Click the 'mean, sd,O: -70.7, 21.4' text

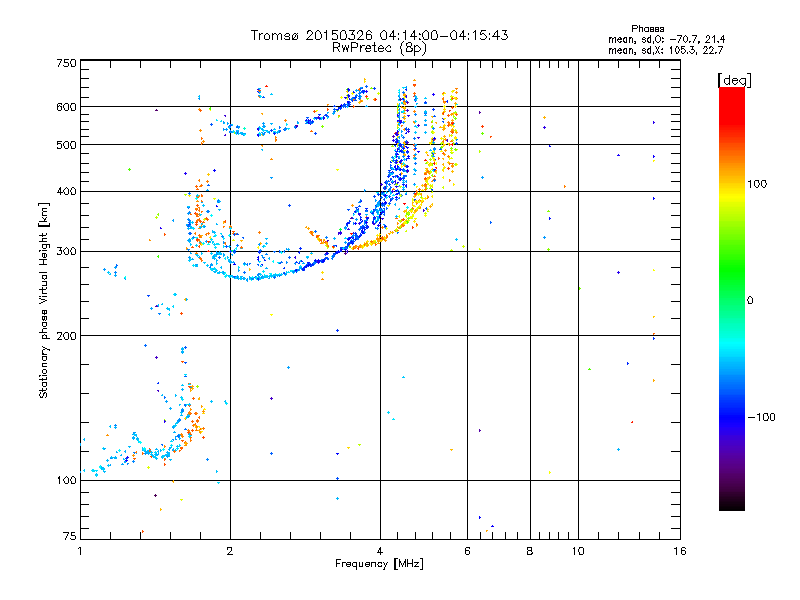[666, 40]
